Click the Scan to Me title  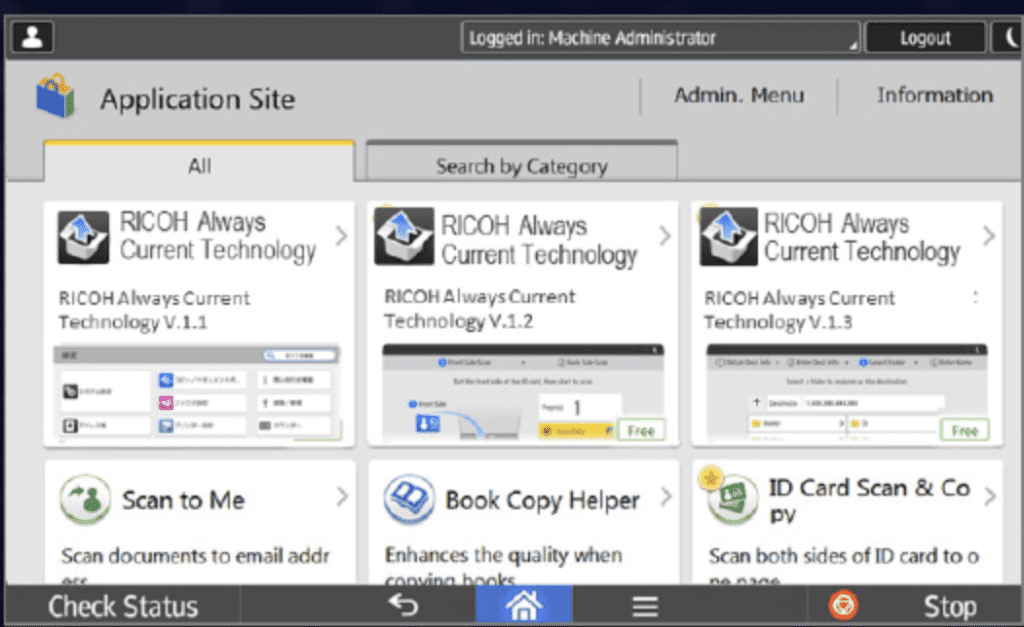click(x=184, y=500)
